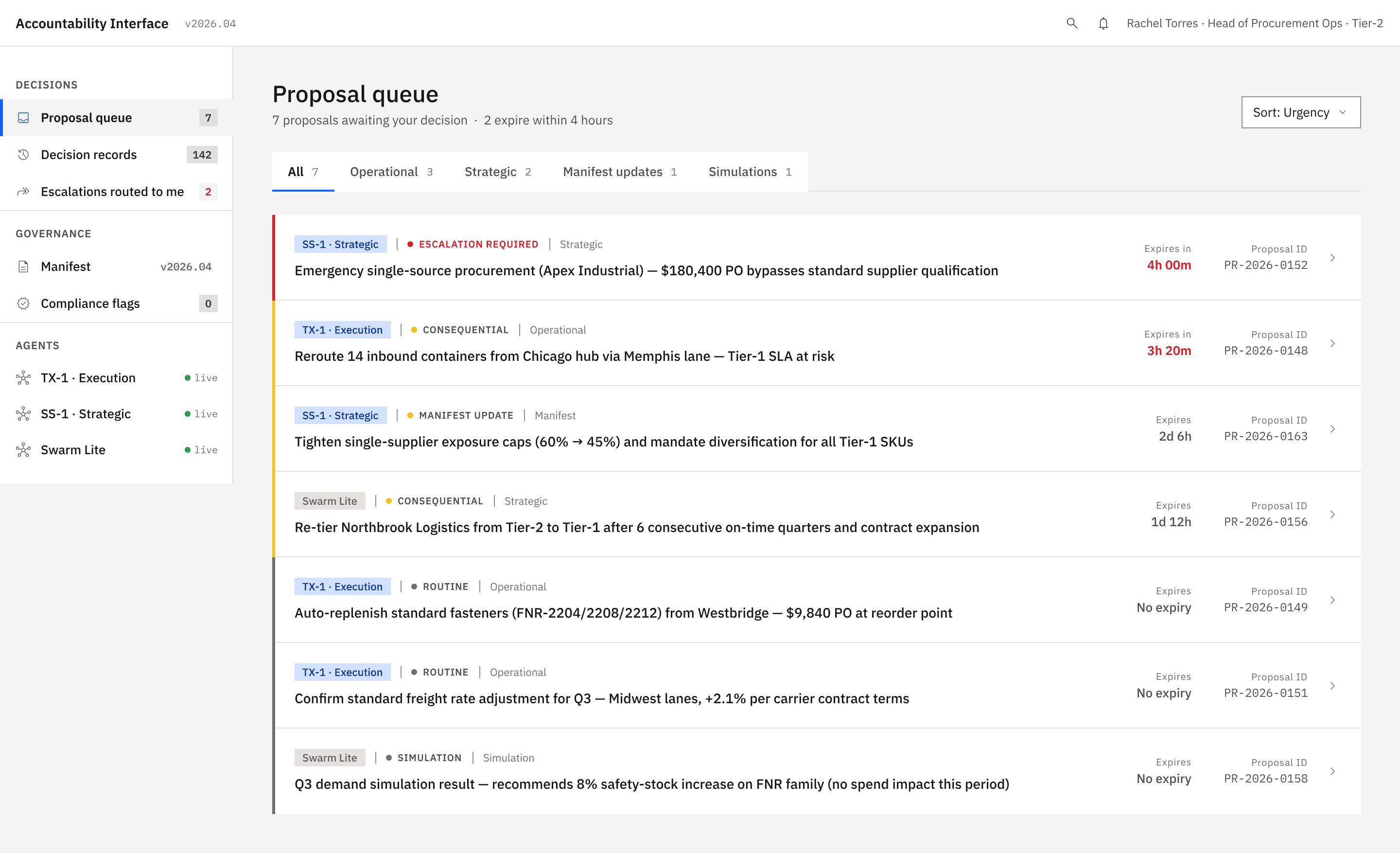Switch to the Manifest updates tab
This screenshot has height=853, width=1400.
pyautogui.click(x=619, y=172)
